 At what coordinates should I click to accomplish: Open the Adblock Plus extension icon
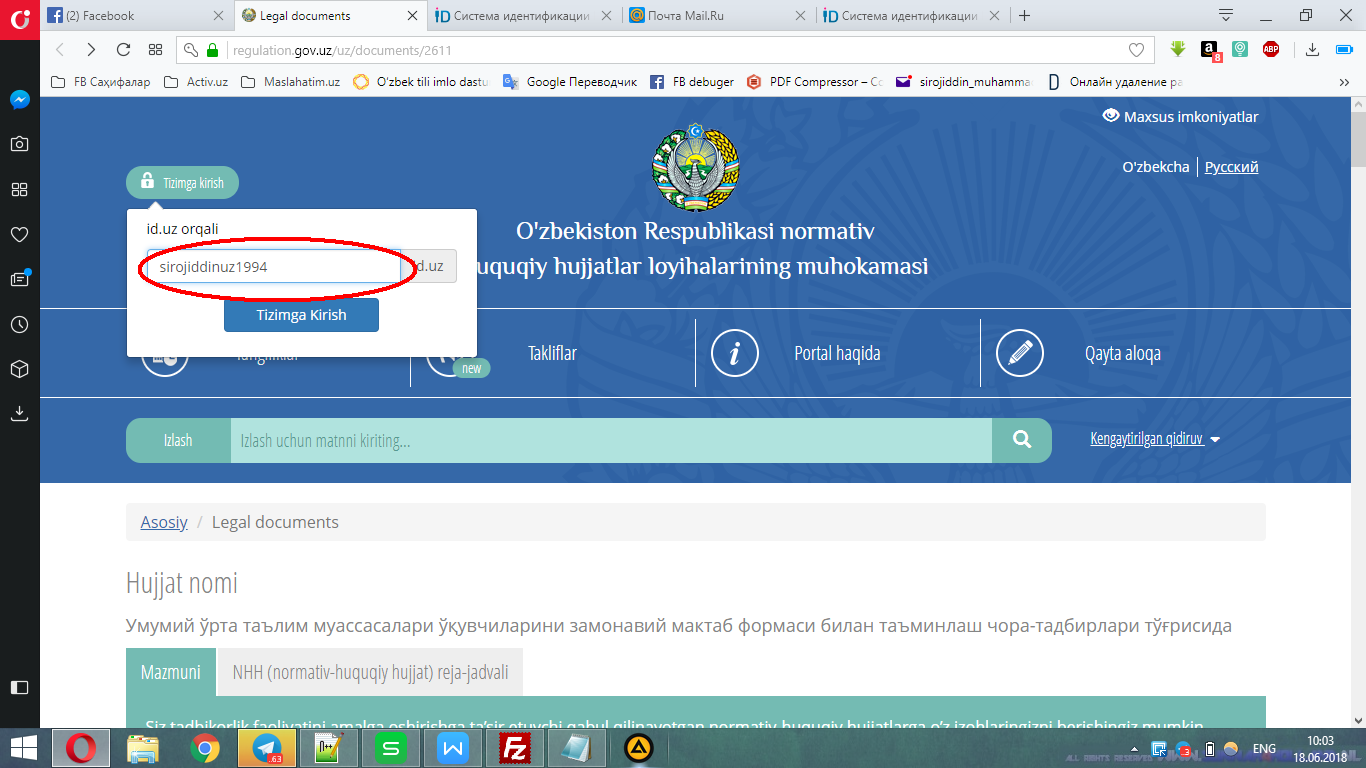click(1271, 49)
